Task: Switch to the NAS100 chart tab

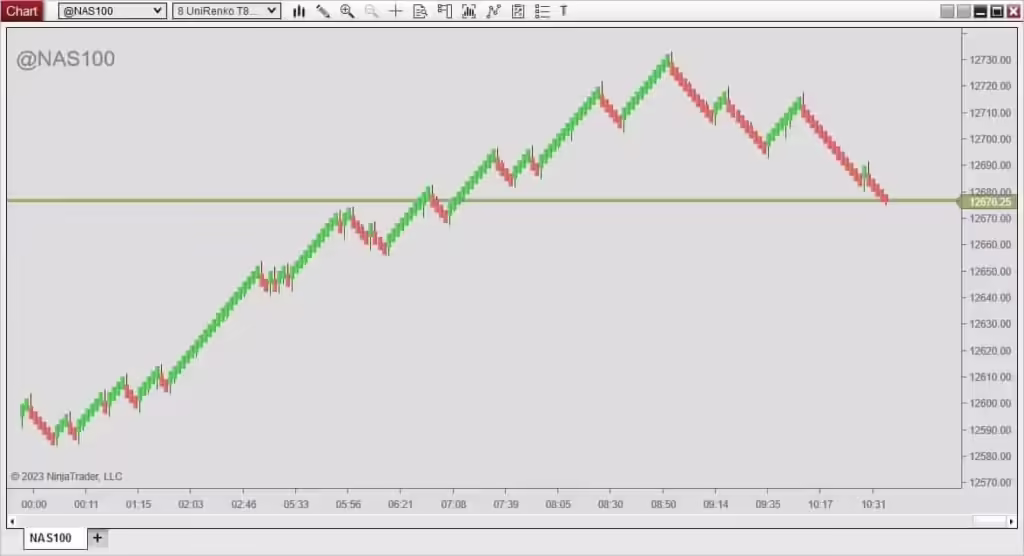Action: tap(49, 538)
